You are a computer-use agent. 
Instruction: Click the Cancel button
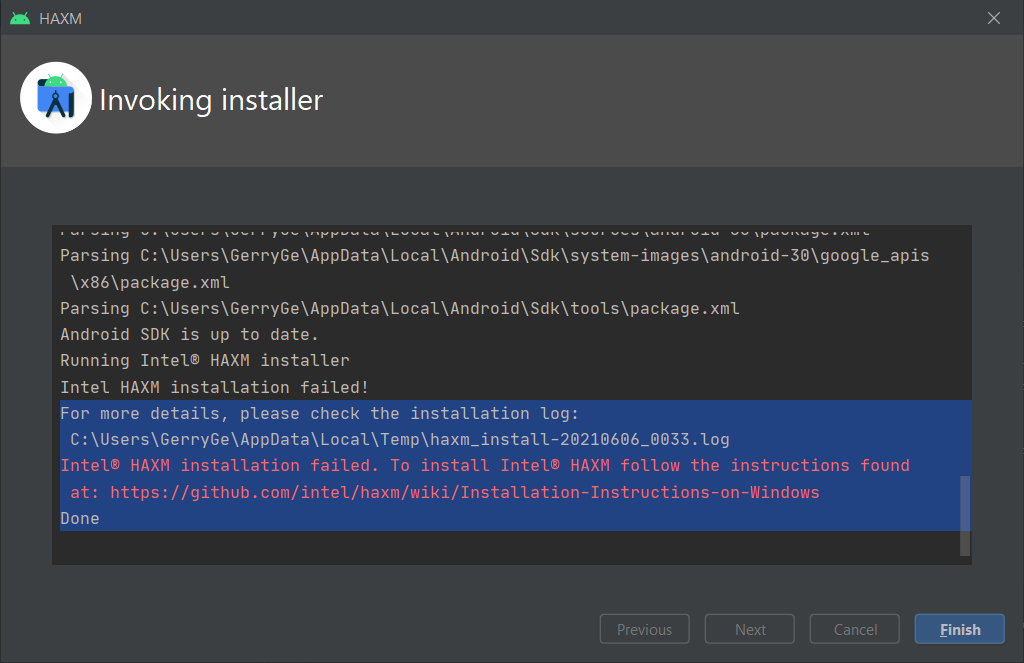click(855, 629)
